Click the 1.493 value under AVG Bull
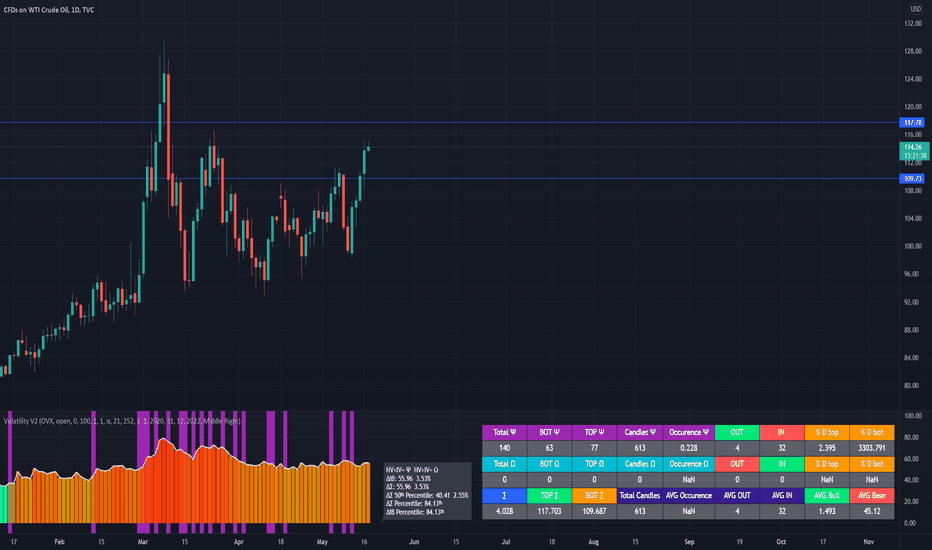 [x=827, y=511]
